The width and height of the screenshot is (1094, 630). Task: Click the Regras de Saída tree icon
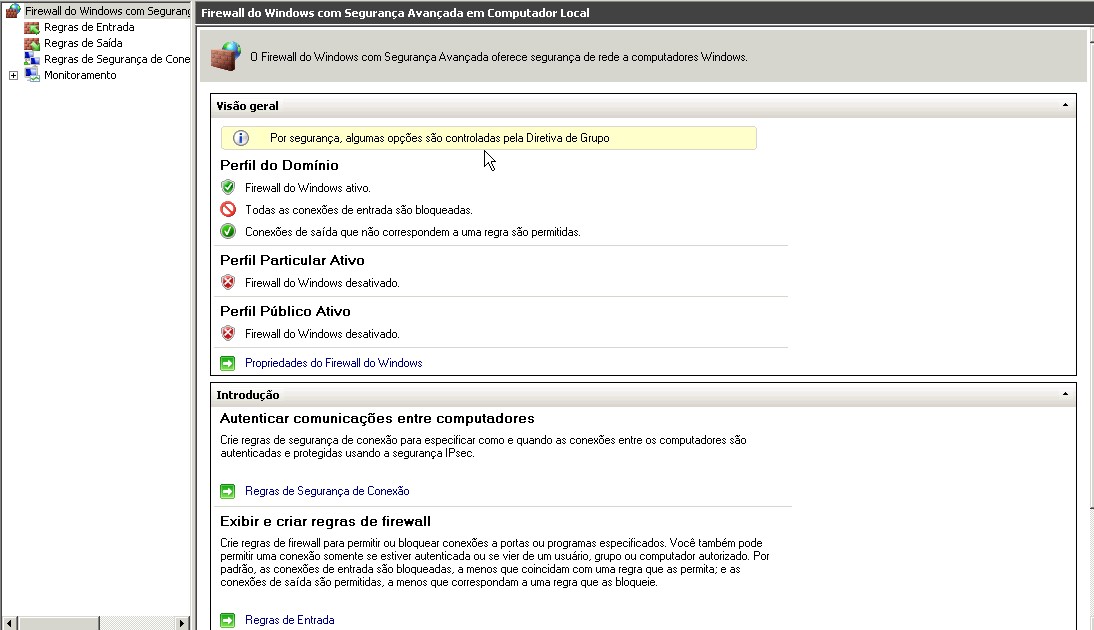(x=31, y=44)
